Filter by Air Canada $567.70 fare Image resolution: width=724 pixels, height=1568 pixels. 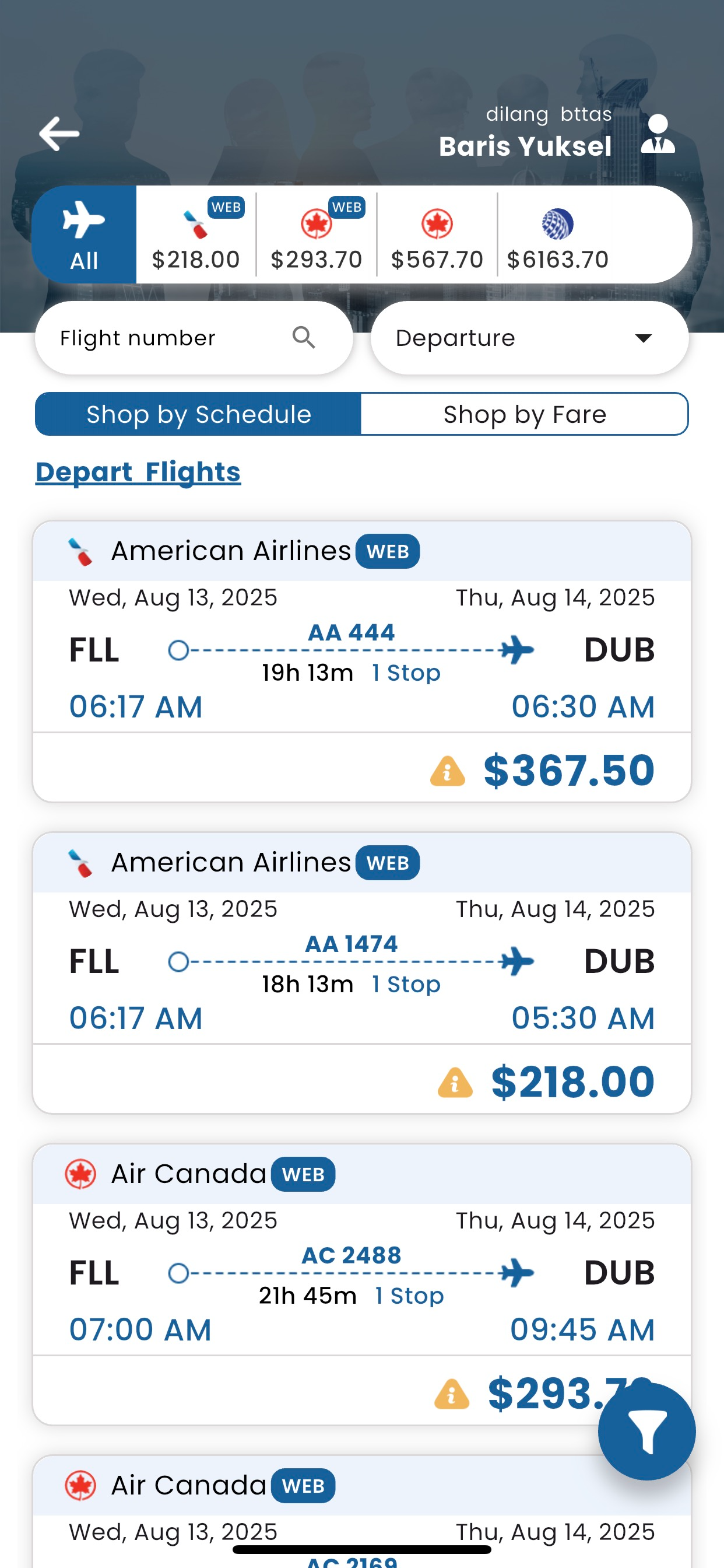(x=437, y=235)
